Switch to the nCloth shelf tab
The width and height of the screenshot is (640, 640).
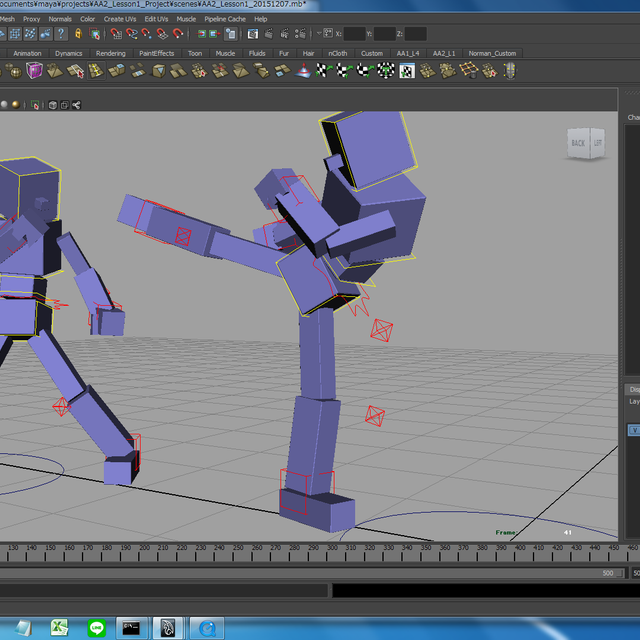tap(338, 53)
